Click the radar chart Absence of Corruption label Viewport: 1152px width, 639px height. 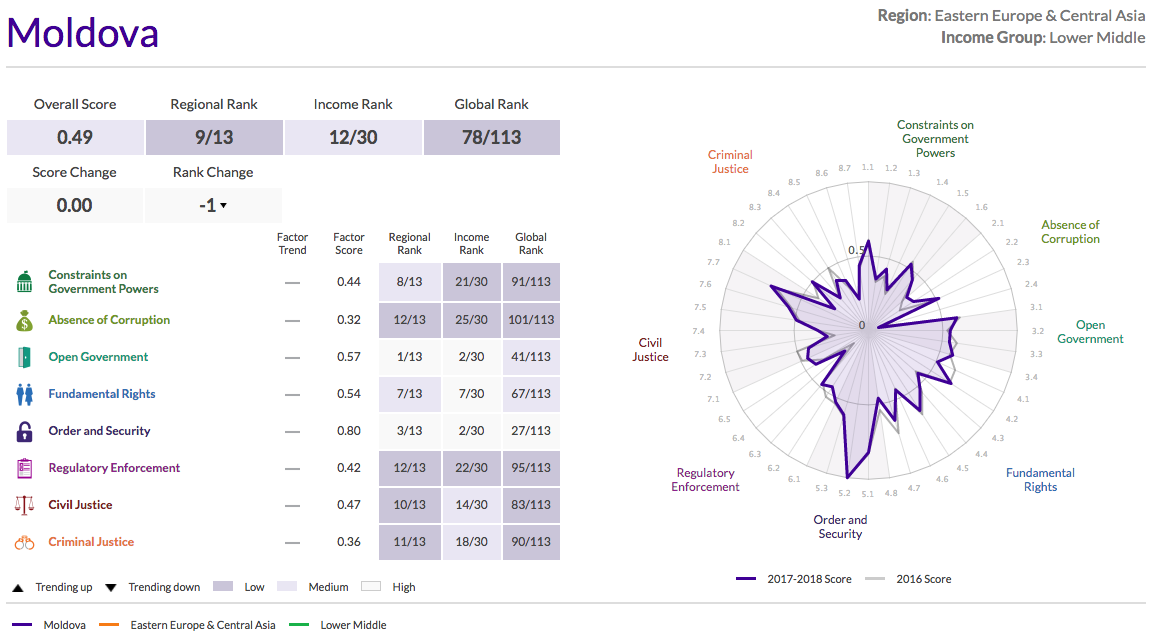1070,231
